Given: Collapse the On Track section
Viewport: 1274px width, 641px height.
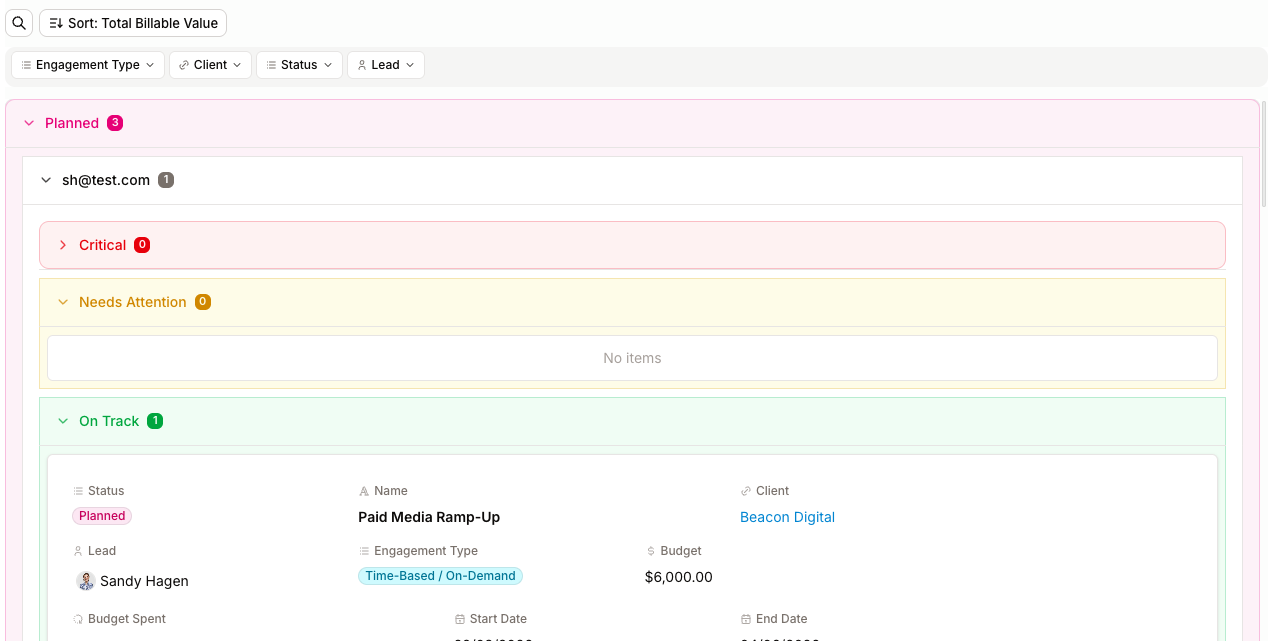Looking at the screenshot, I should point(63,421).
